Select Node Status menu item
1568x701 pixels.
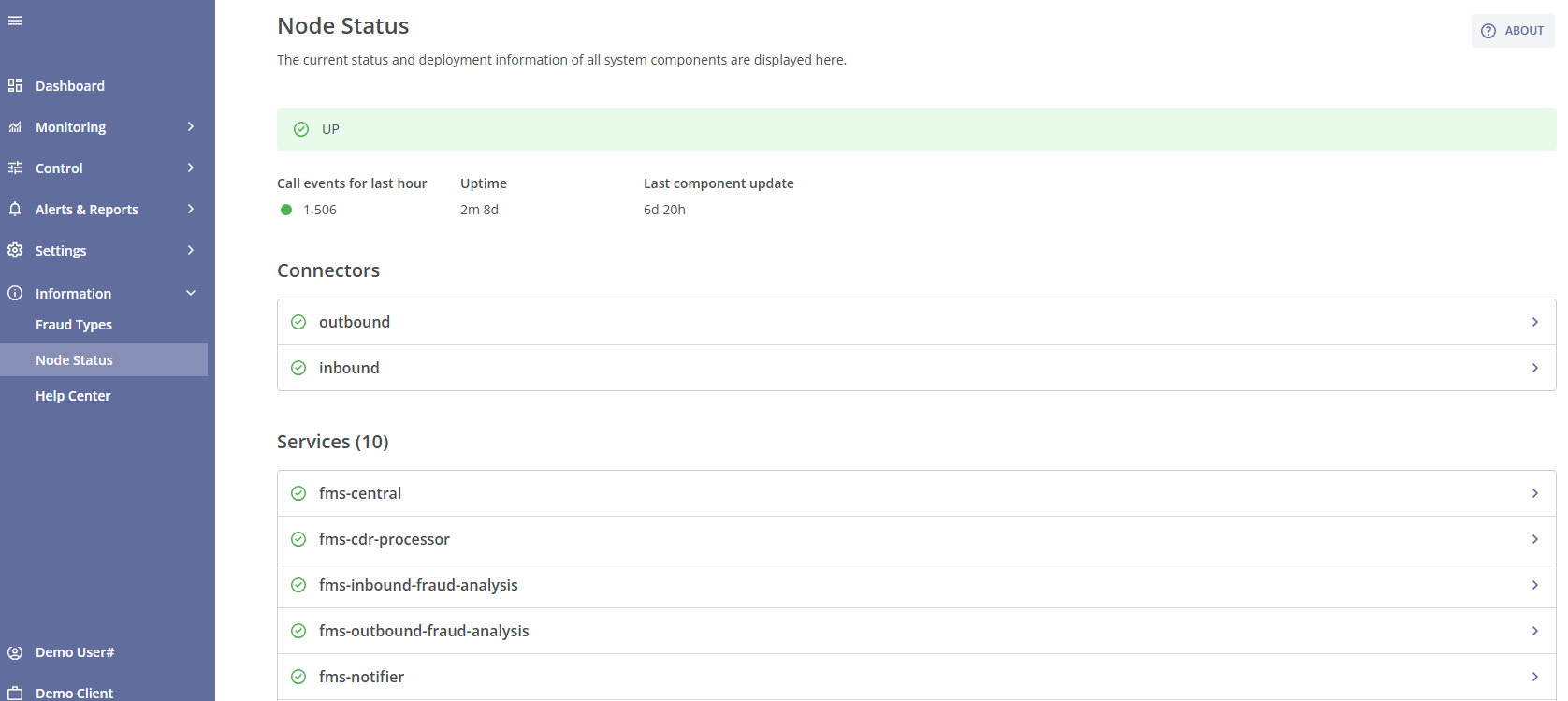tap(74, 360)
